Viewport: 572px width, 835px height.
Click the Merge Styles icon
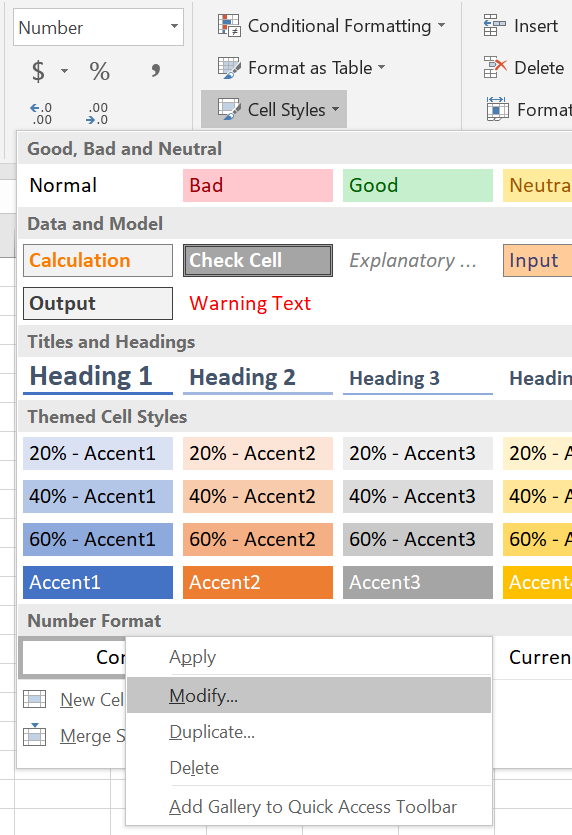point(35,735)
